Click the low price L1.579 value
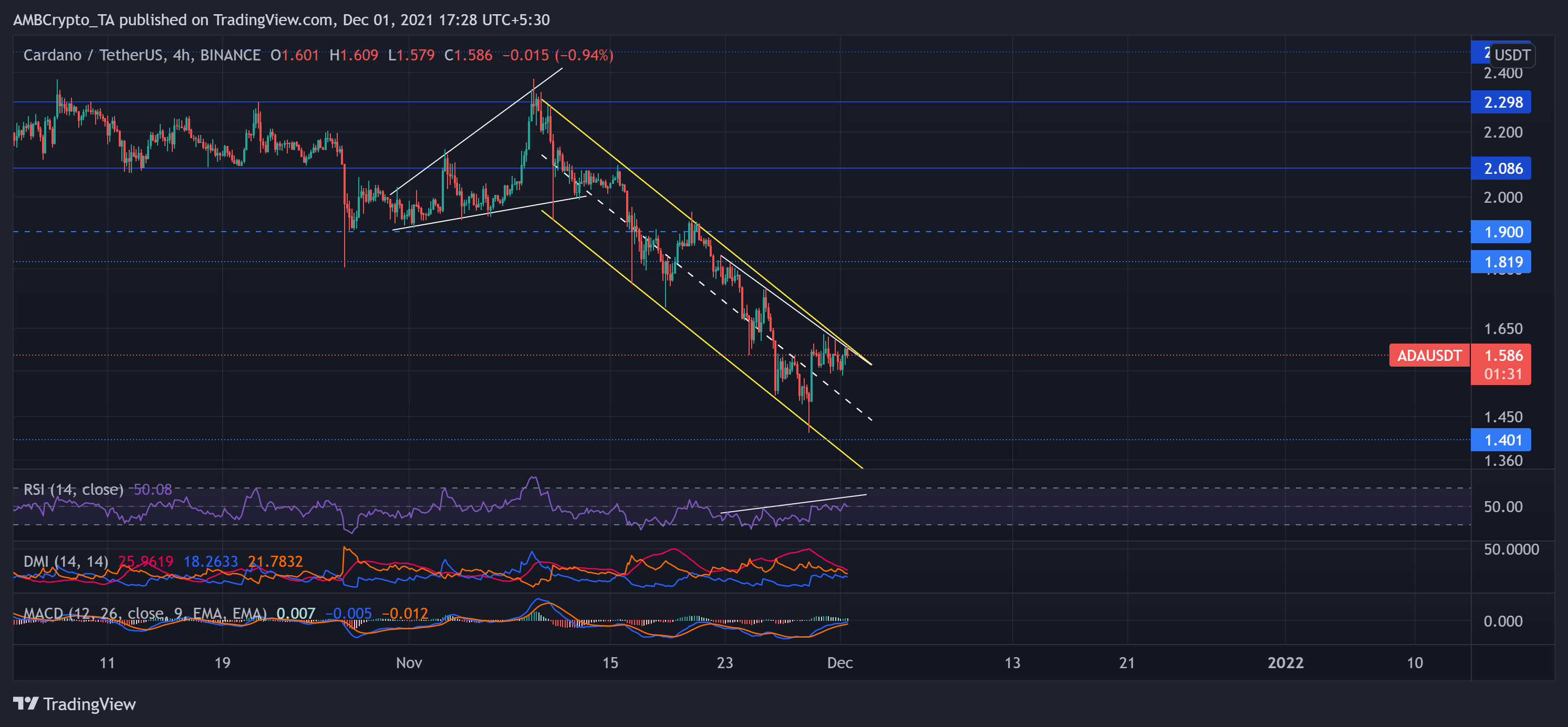Image resolution: width=1568 pixels, height=727 pixels. point(411,55)
